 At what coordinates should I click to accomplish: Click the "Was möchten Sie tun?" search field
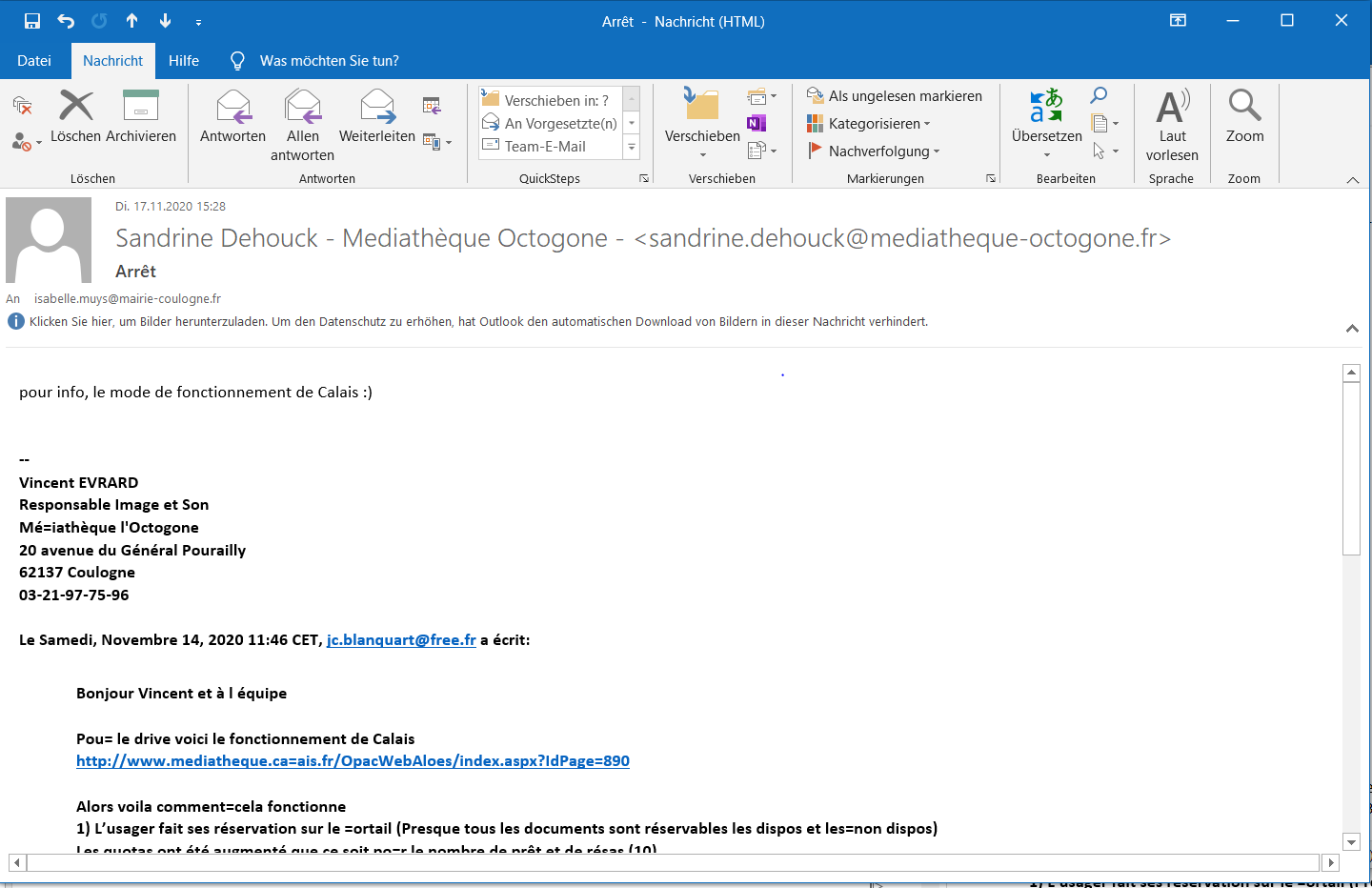329,61
